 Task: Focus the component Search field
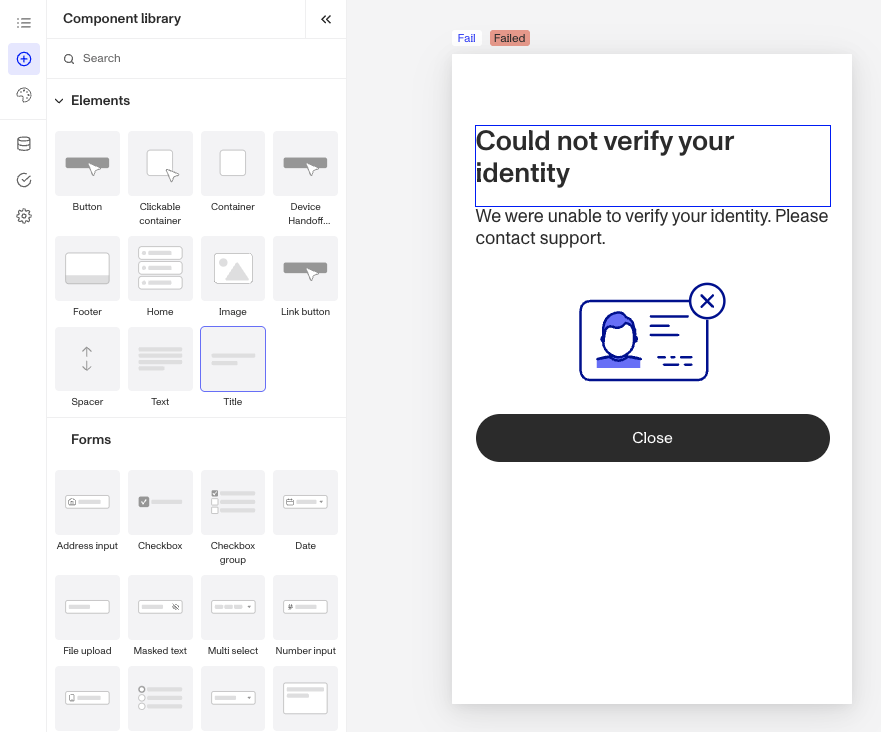197,58
